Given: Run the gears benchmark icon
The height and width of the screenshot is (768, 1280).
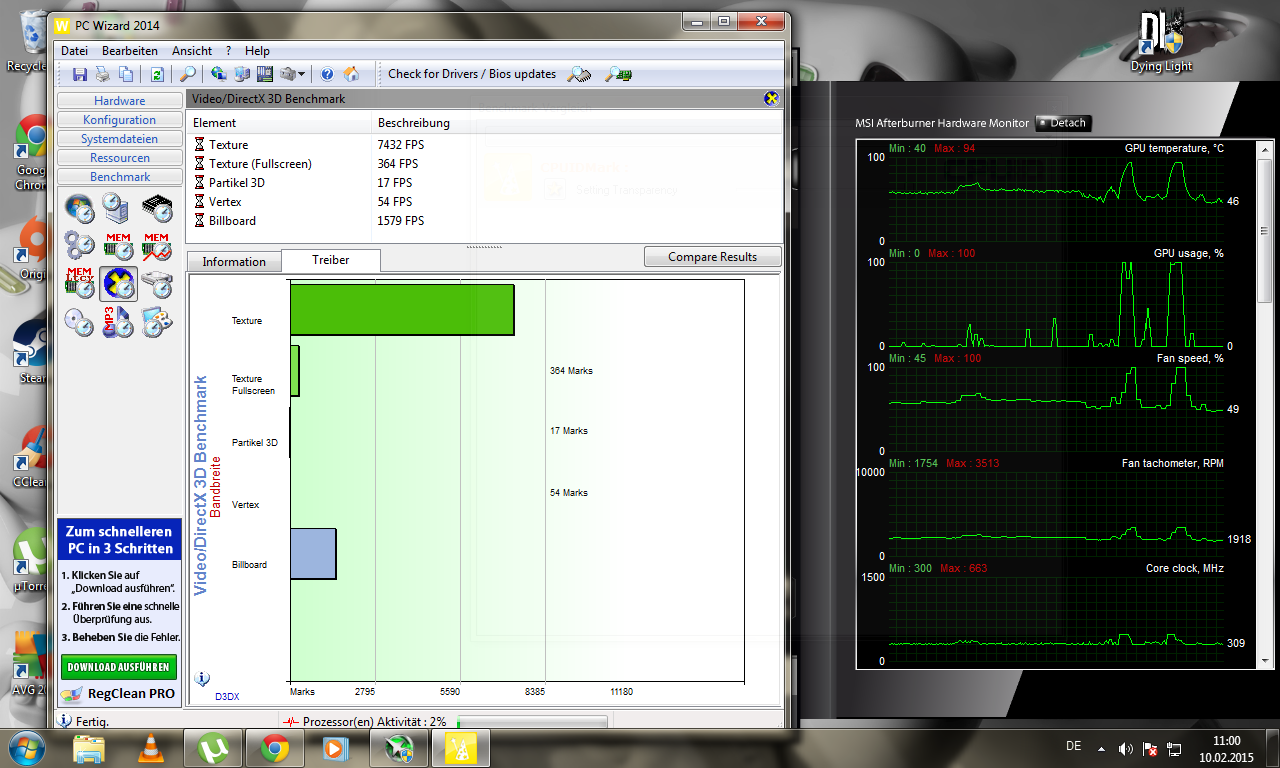Looking at the screenshot, I should 80,246.
